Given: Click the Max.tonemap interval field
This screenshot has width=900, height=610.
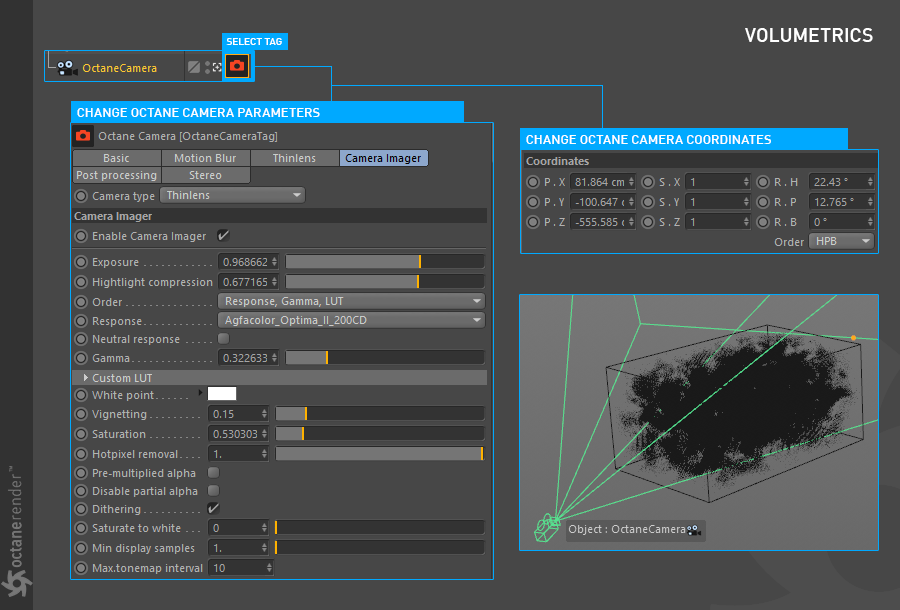Looking at the screenshot, I should click(x=240, y=568).
